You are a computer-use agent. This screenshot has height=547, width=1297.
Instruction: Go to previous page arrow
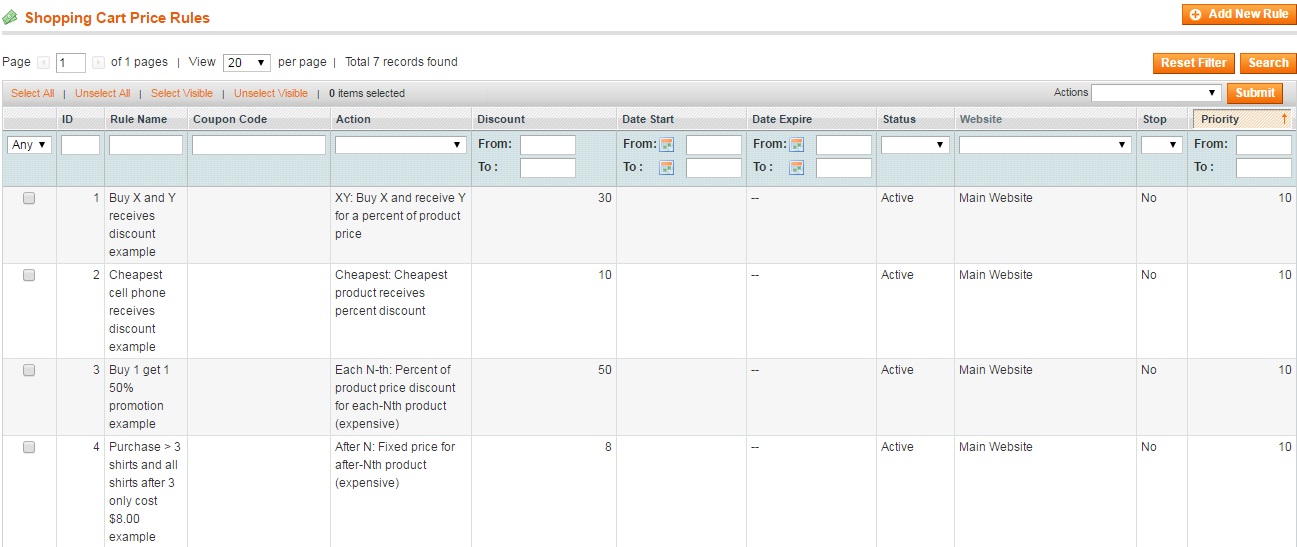point(43,63)
